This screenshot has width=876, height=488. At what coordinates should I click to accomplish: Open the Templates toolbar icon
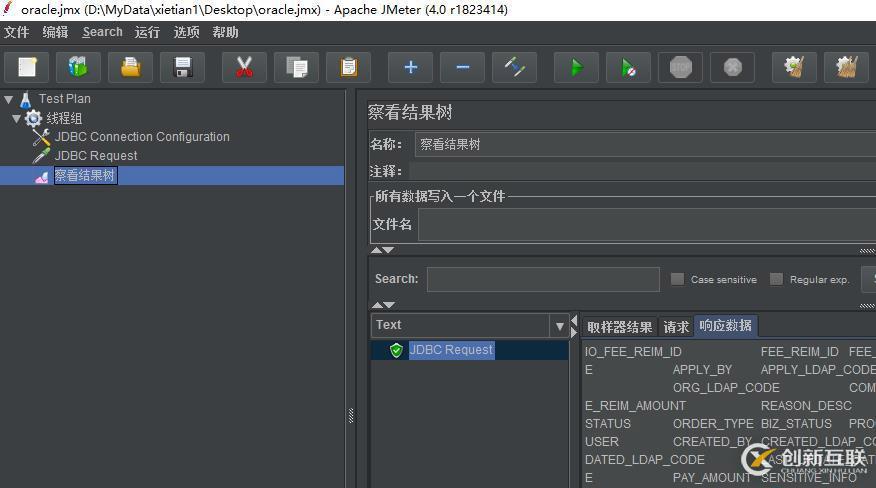click(x=78, y=68)
